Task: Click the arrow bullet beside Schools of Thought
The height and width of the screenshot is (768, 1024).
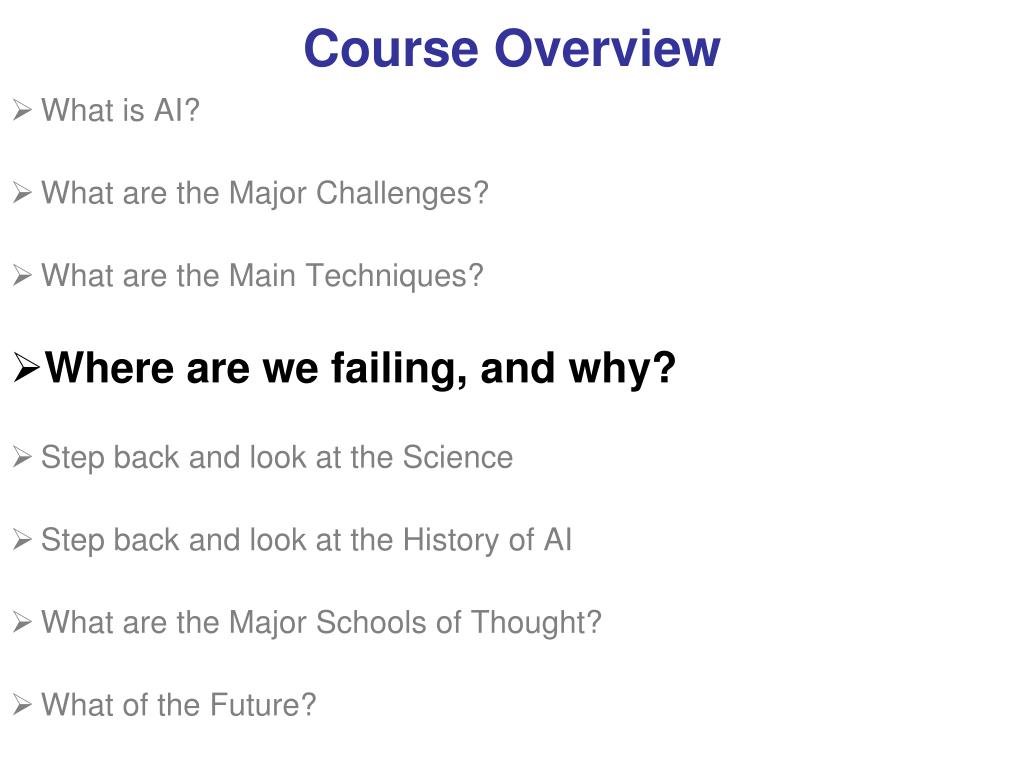Action: [22, 622]
